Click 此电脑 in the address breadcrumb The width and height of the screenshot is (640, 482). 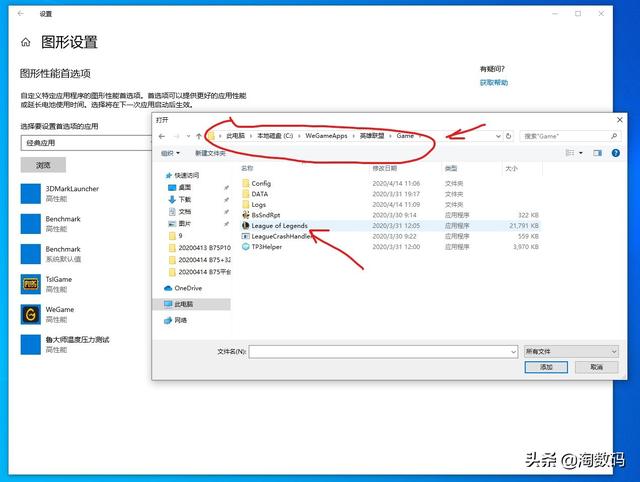(236, 136)
